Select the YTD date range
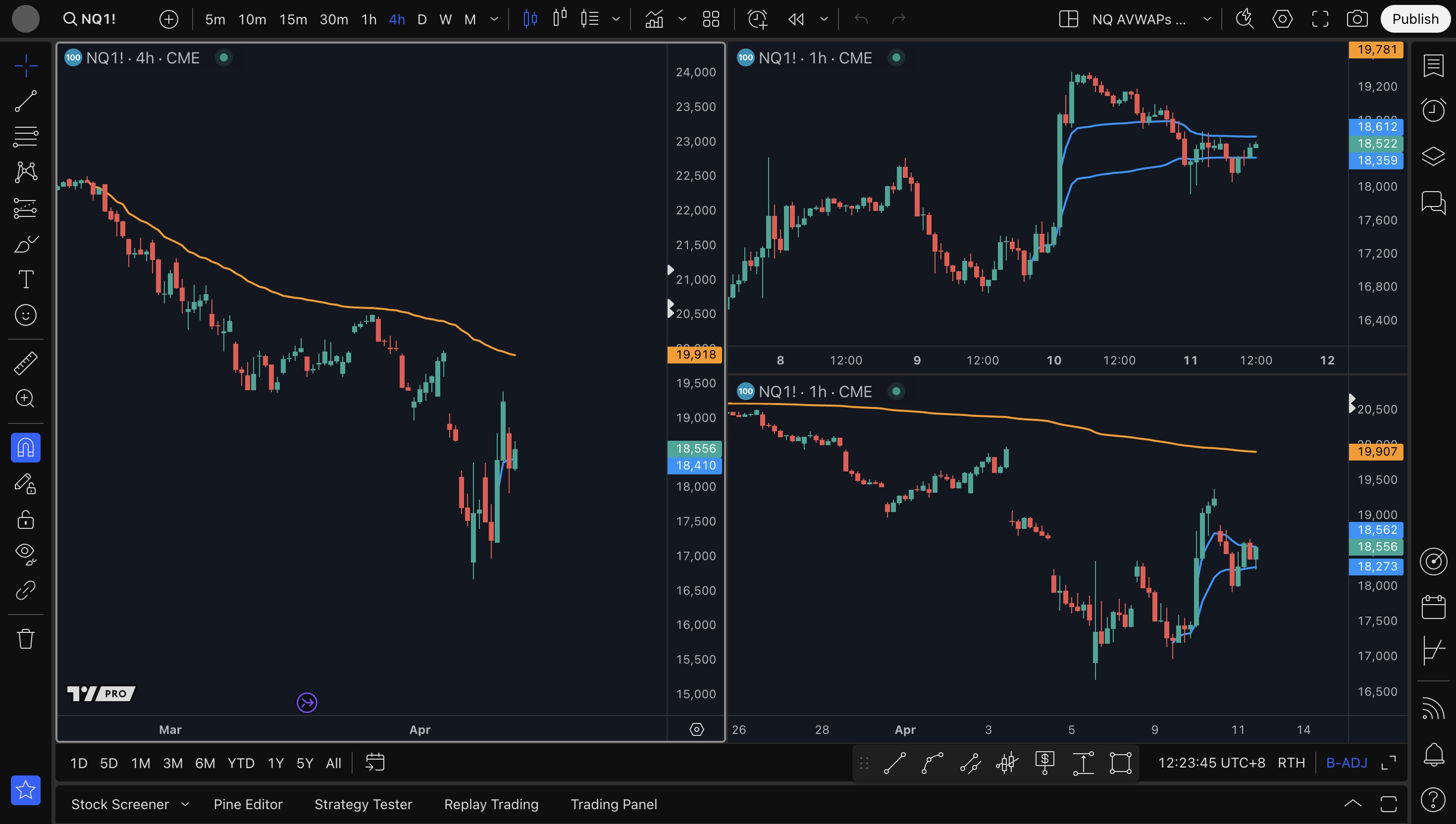Image resolution: width=1456 pixels, height=824 pixels. pyautogui.click(x=241, y=763)
